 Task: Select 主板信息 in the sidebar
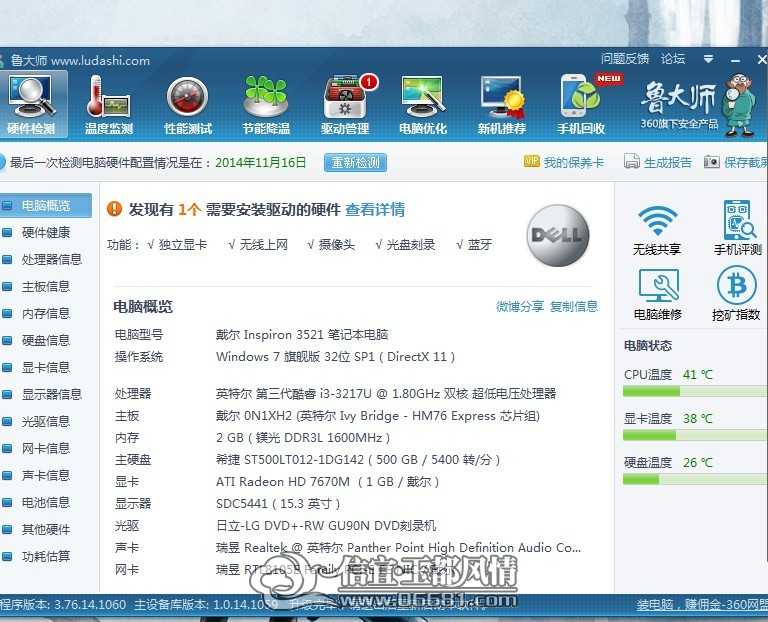[x=46, y=287]
